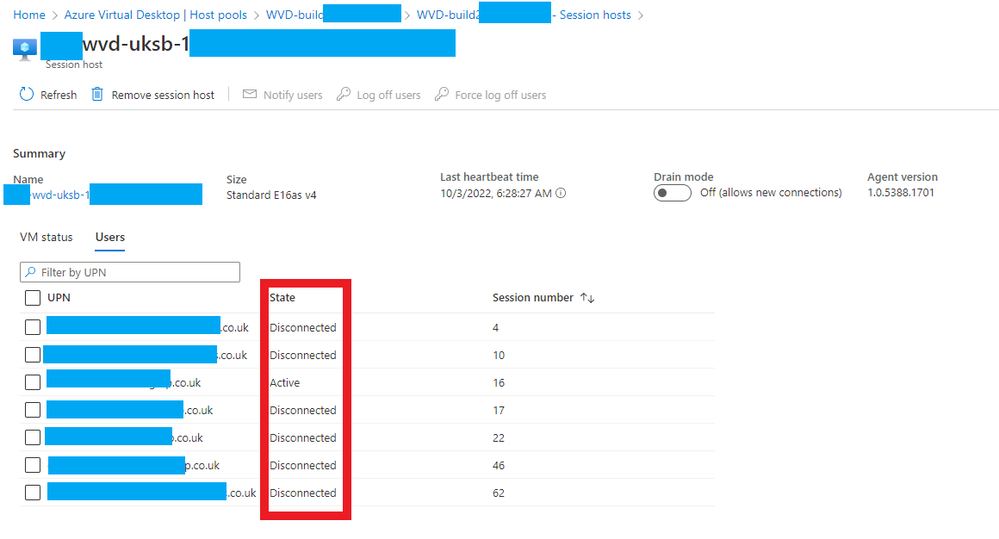Click Force log off users label
This screenshot has width=999, height=539.
coord(501,95)
